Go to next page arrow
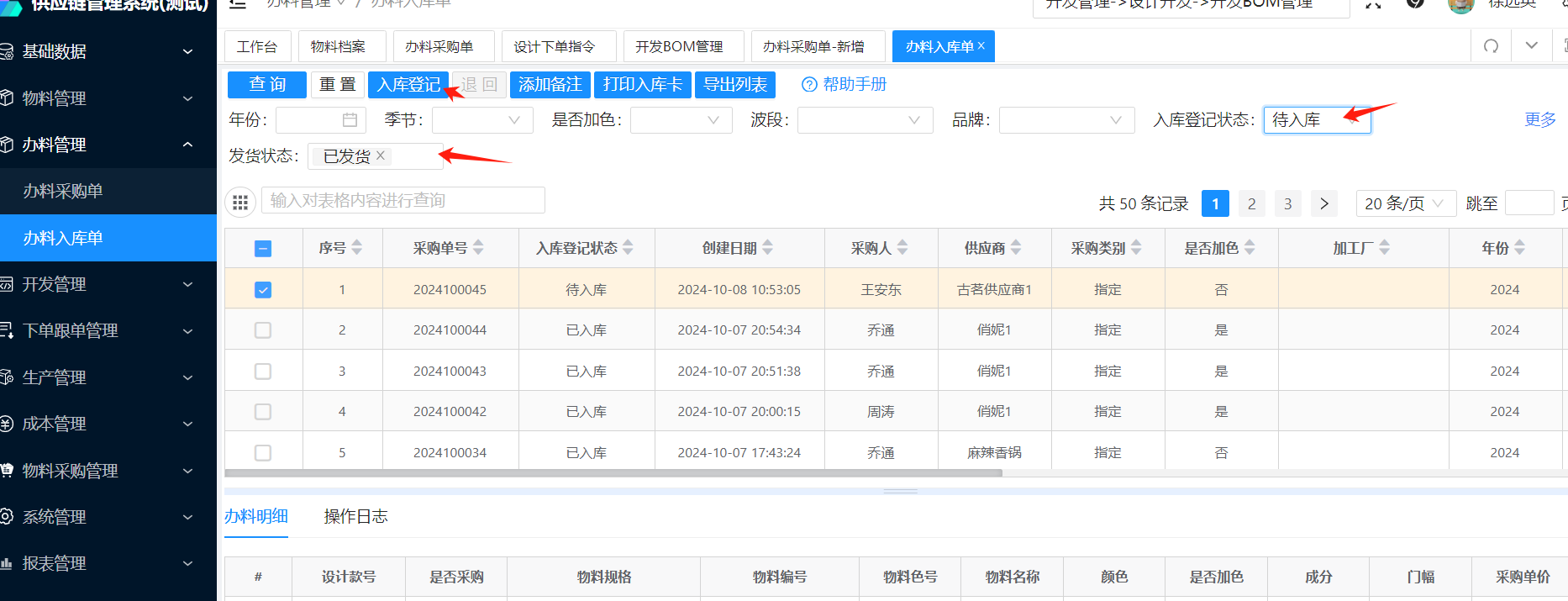This screenshot has width=1568, height=601. pos(1323,203)
